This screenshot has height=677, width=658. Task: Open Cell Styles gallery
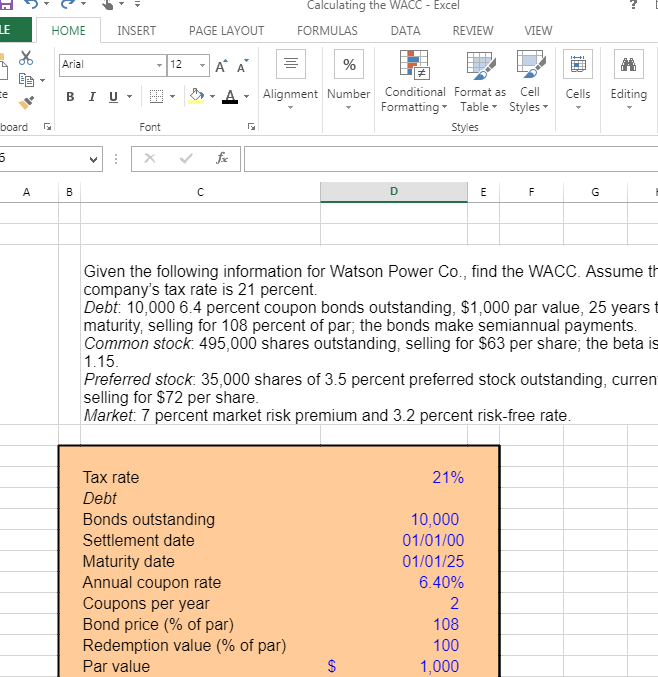point(529,82)
